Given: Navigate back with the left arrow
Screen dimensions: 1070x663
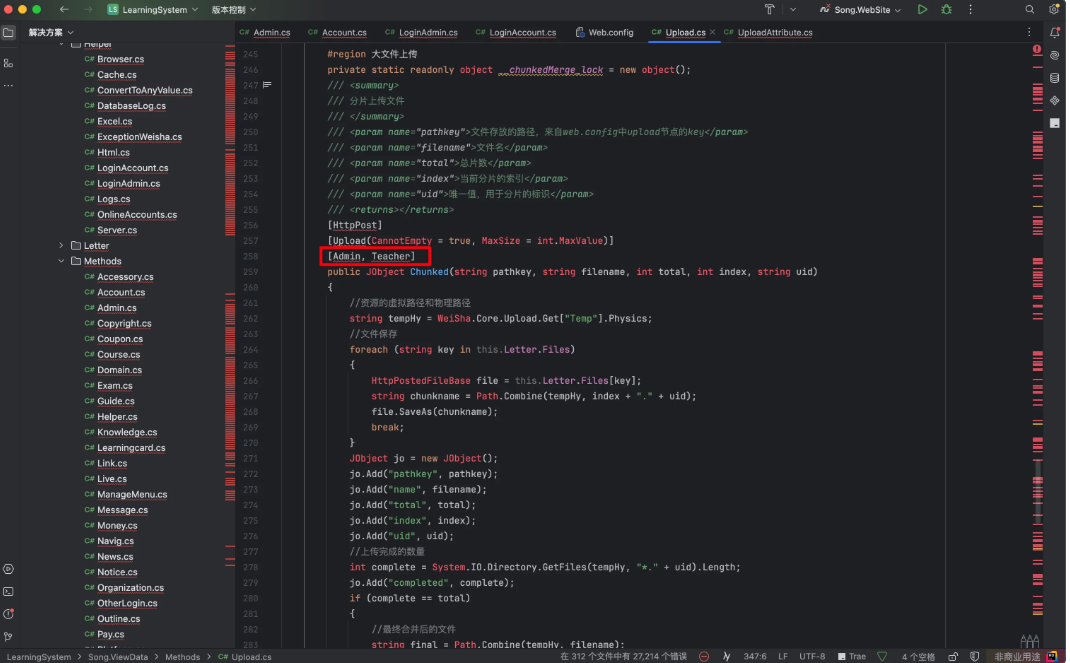Looking at the screenshot, I should pyautogui.click(x=64, y=9).
